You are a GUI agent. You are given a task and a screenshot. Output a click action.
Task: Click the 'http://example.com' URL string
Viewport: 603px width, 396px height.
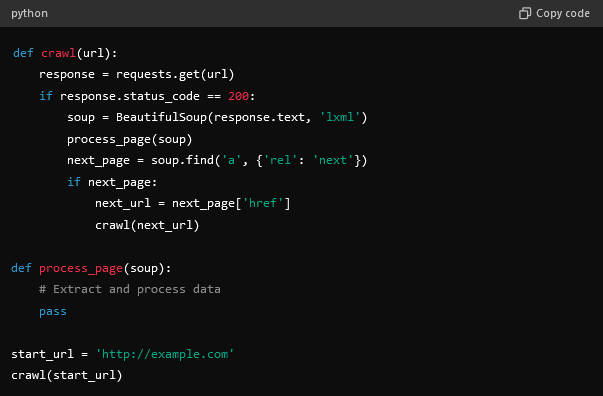click(165, 354)
